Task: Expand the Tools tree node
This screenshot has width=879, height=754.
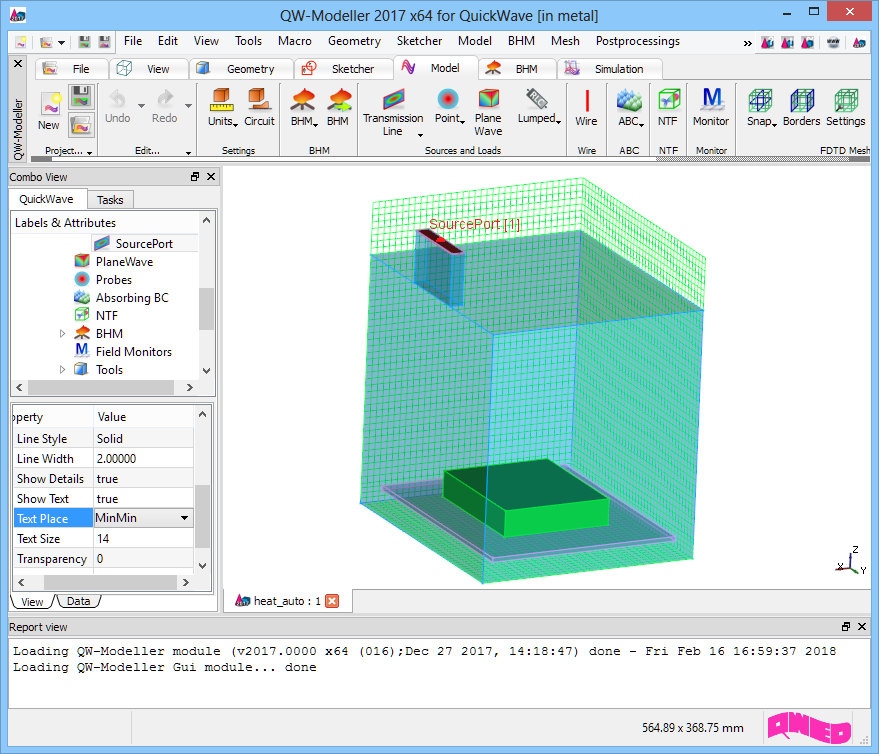Action: (63, 370)
